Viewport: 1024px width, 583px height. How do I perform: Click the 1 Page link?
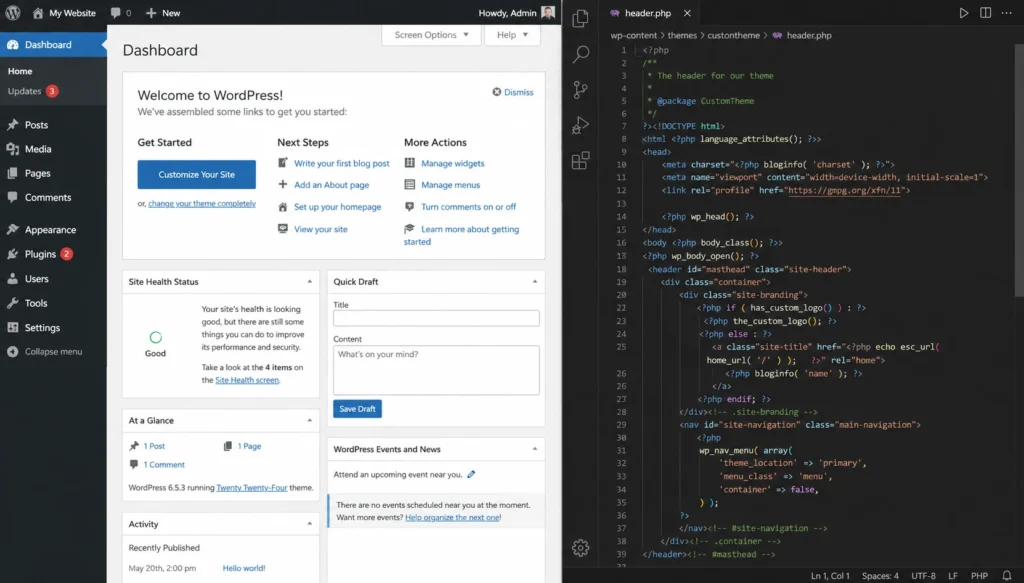click(x=249, y=446)
